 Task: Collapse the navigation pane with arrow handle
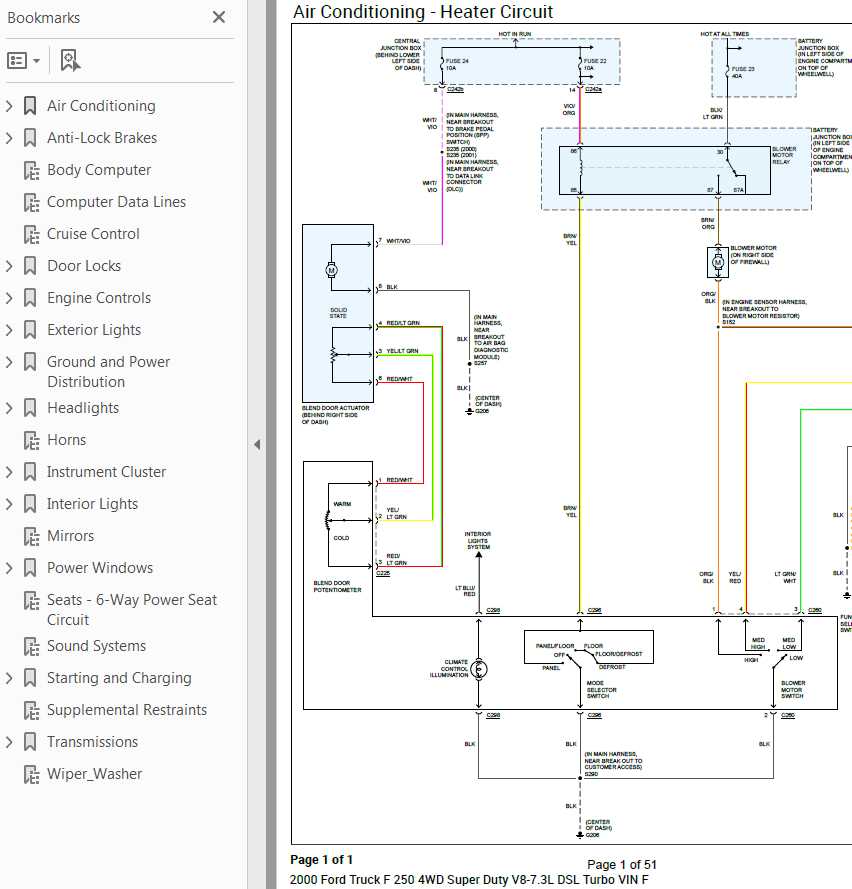coord(257,444)
